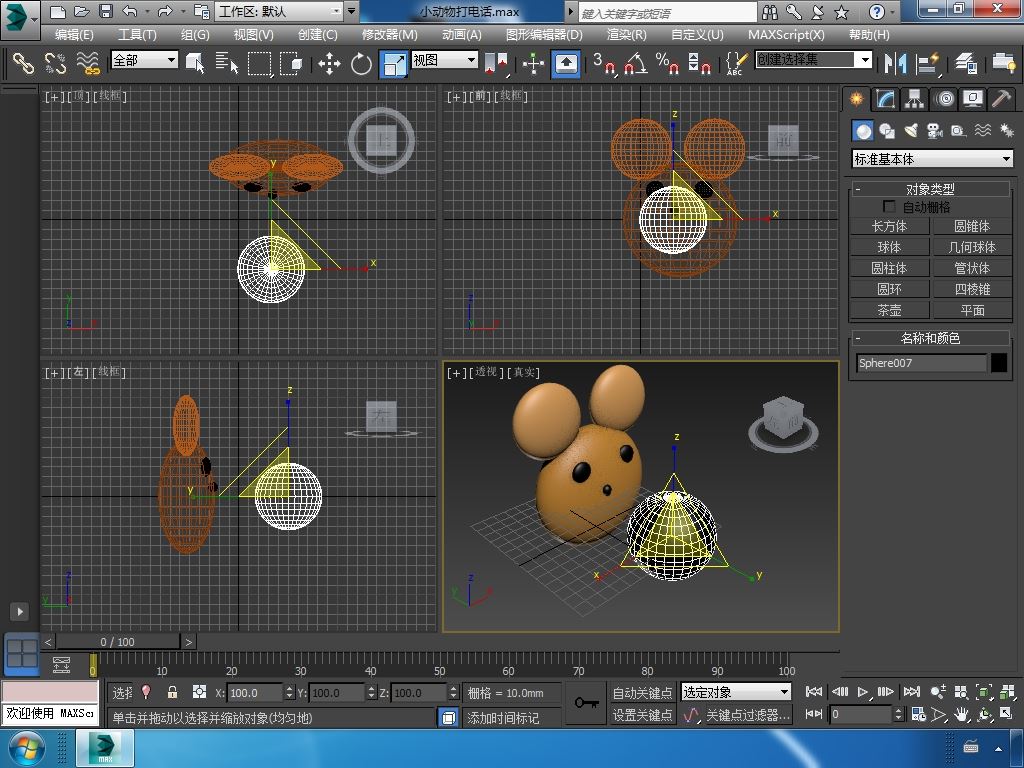The image size is (1024, 768).
Task: Activate the Select and Rotate tool
Action: coord(361,63)
